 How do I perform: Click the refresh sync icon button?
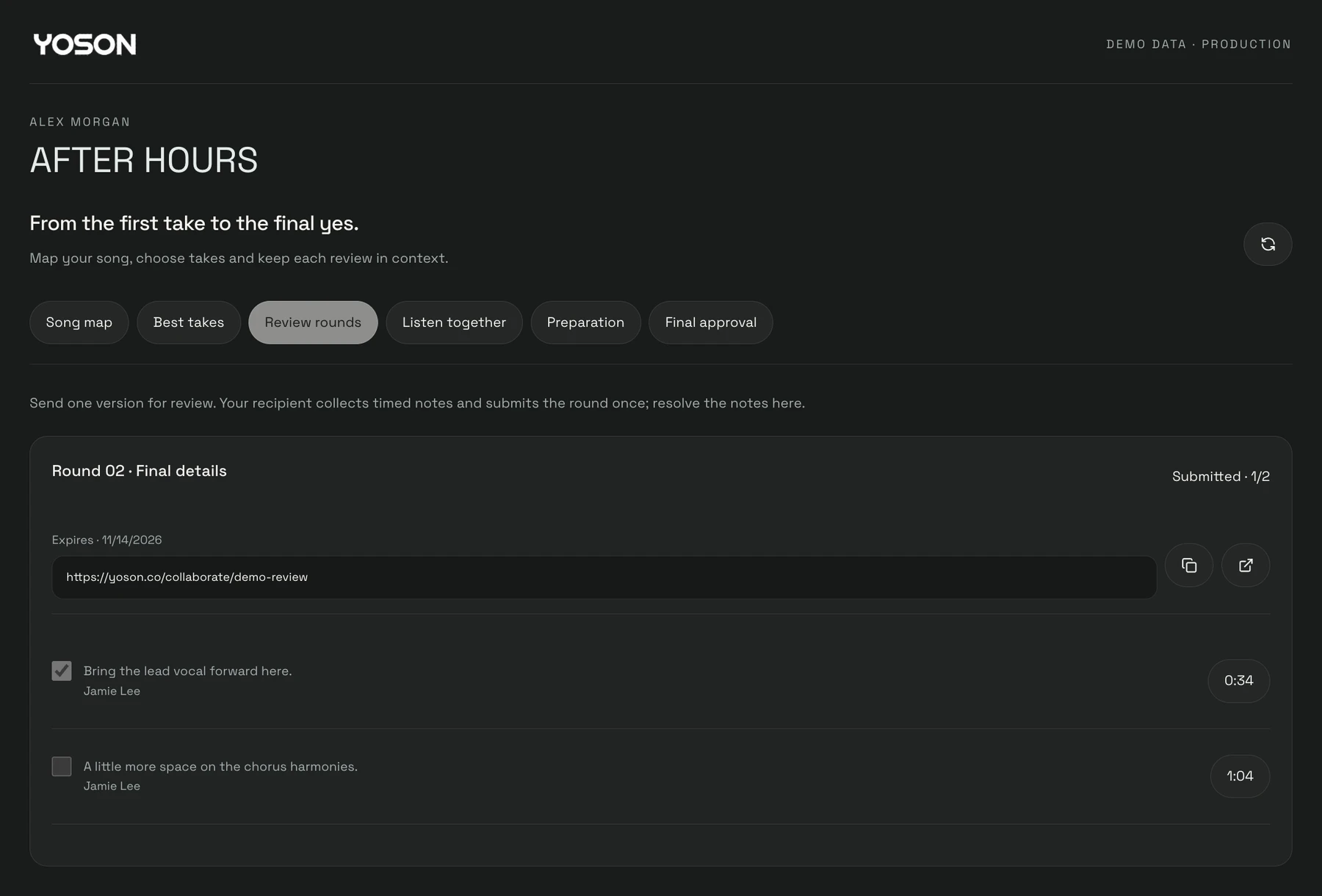tap(1268, 244)
